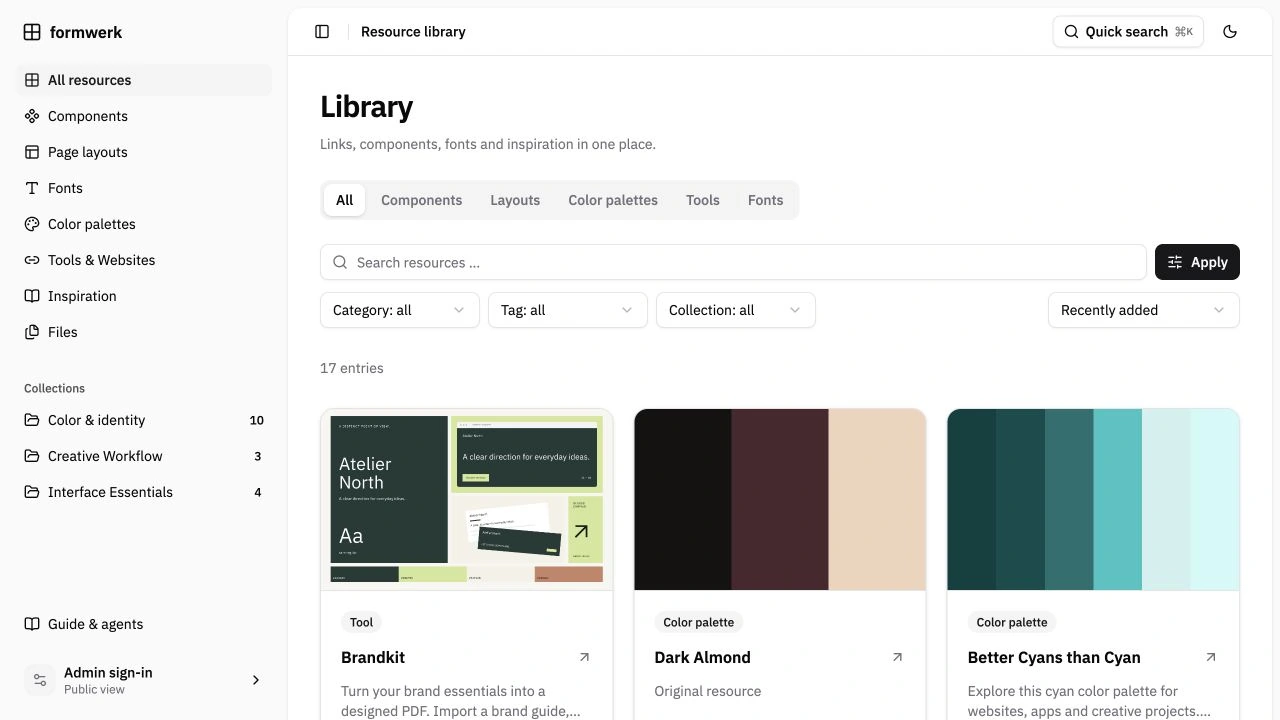Viewport: 1280px width, 720px height.
Task: Open Quick search
Action: click(1128, 32)
